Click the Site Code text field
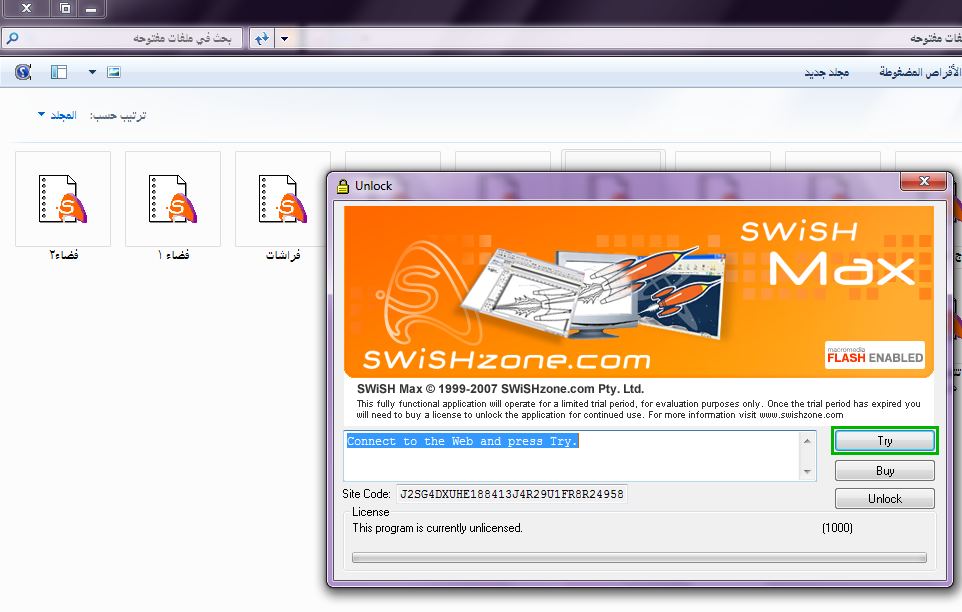Viewport: 962px width, 612px height. tap(511, 494)
